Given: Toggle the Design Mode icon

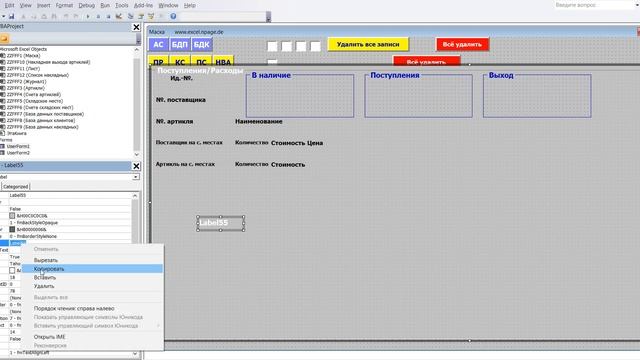Looking at the screenshot, I should [119, 16].
